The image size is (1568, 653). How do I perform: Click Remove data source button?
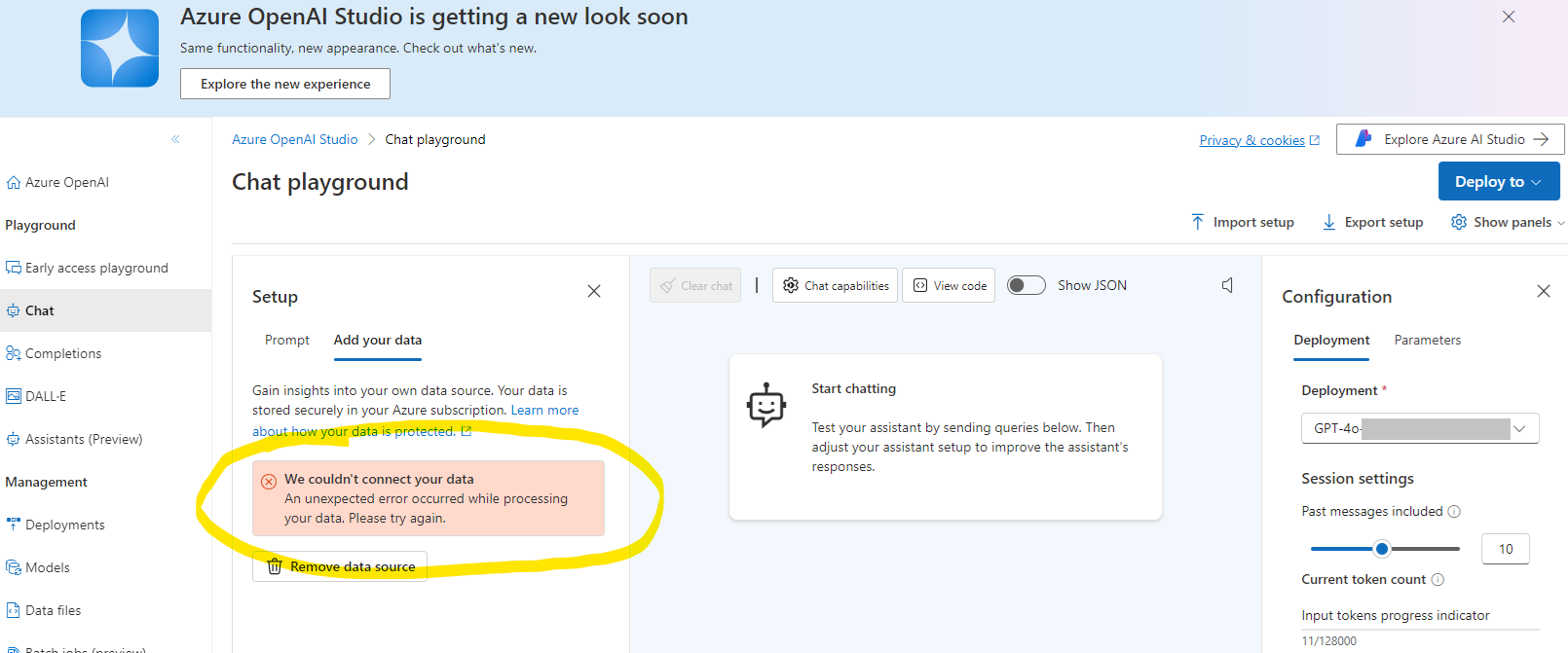pyautogui.click(x=340, y=566)
